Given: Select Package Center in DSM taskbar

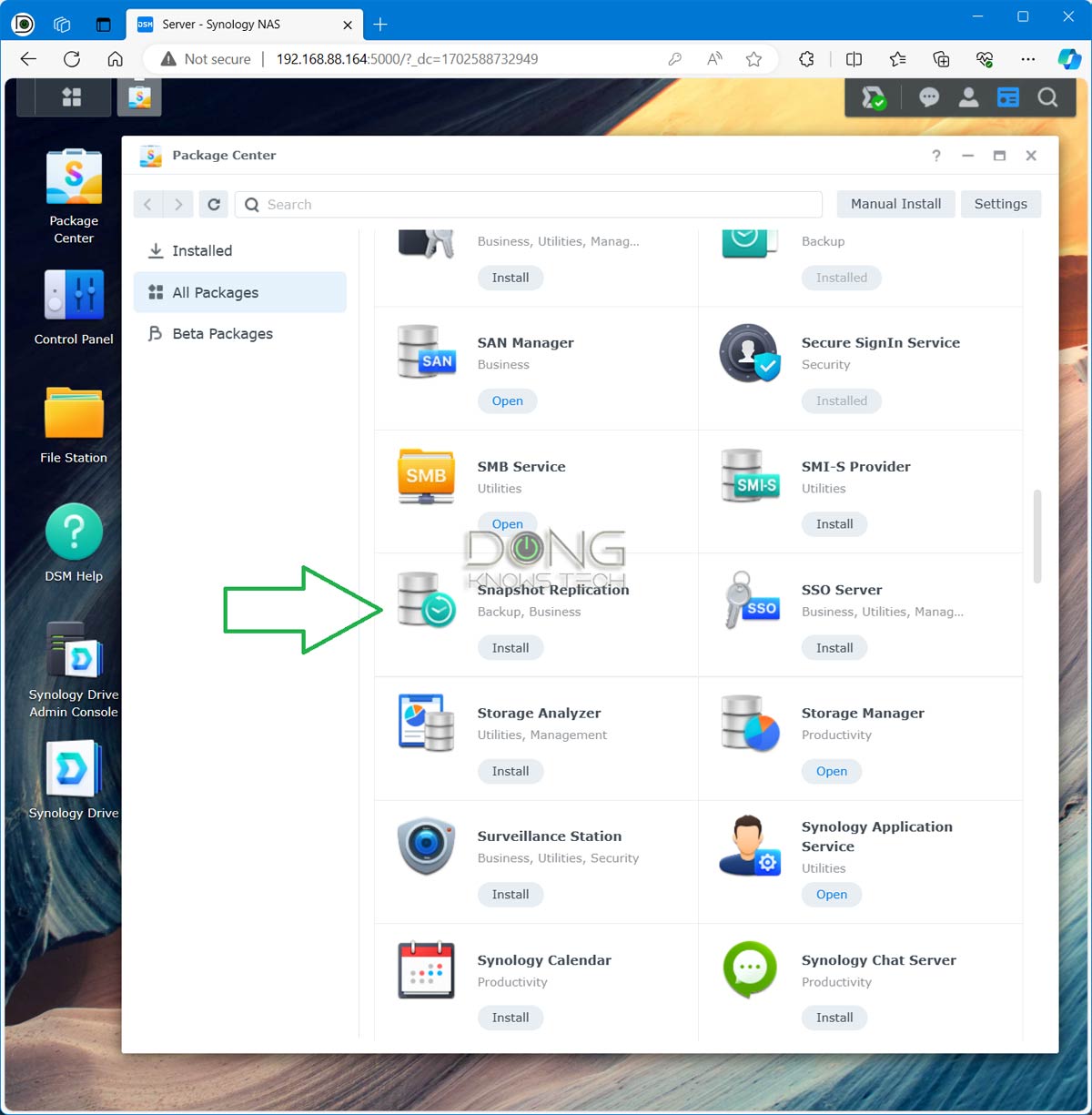Looking at the screenshot, I should point(139,97).
